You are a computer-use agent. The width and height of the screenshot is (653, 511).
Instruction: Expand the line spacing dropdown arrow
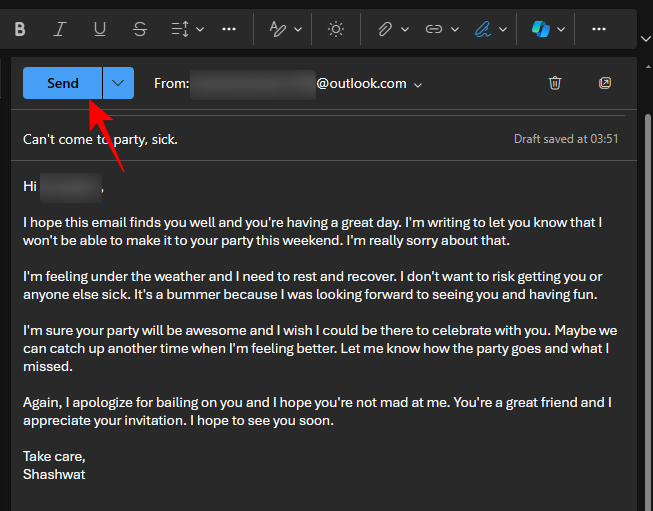(200, 29)
